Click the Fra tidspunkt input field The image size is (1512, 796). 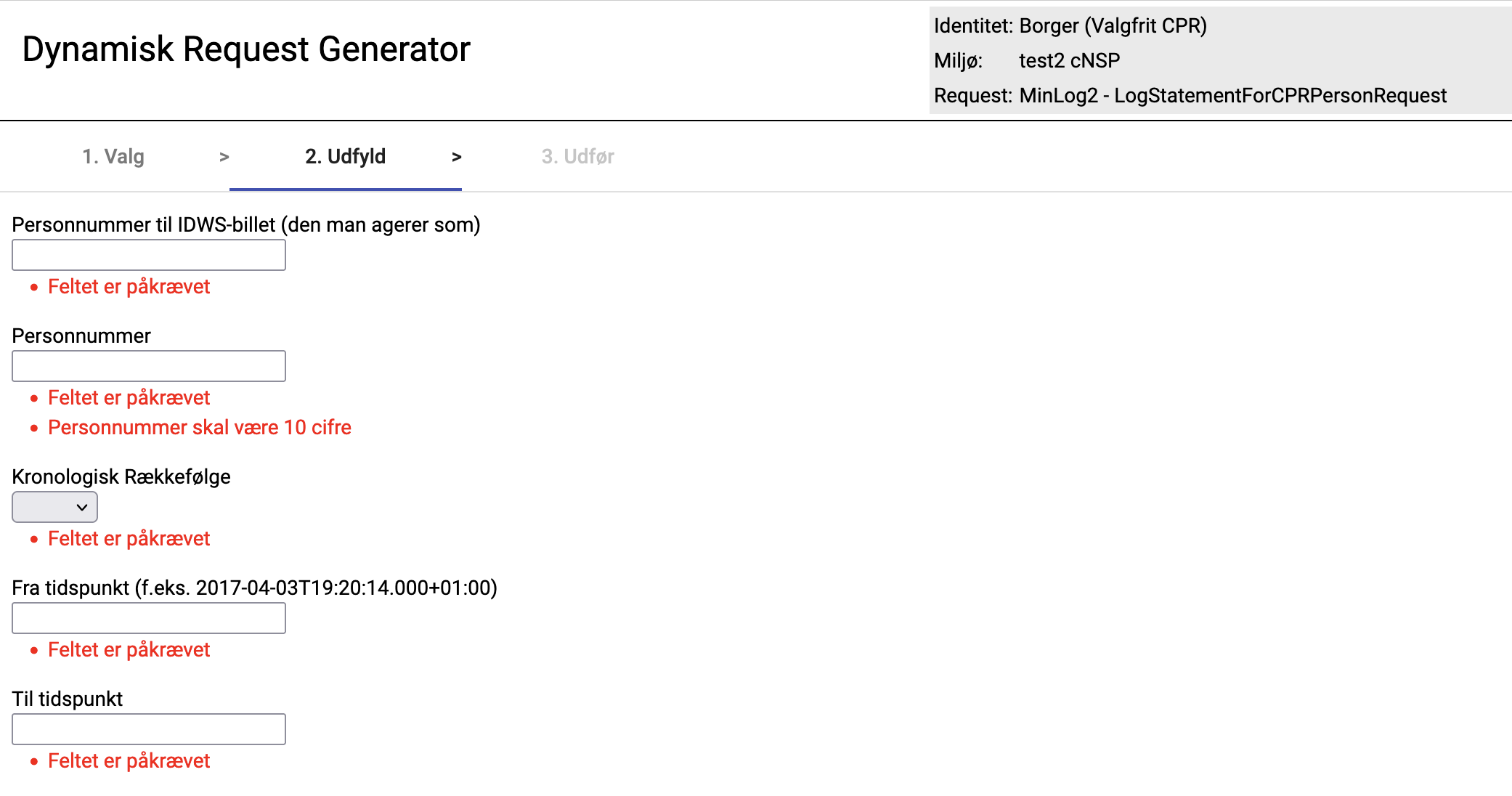149,618
